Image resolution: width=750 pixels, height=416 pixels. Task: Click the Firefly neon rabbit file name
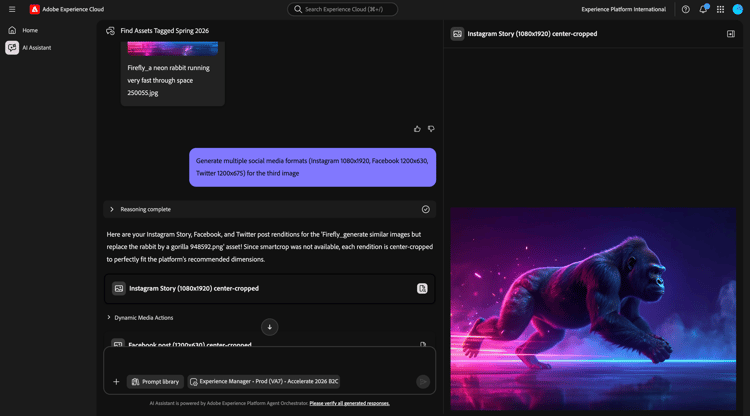[168, 80]
